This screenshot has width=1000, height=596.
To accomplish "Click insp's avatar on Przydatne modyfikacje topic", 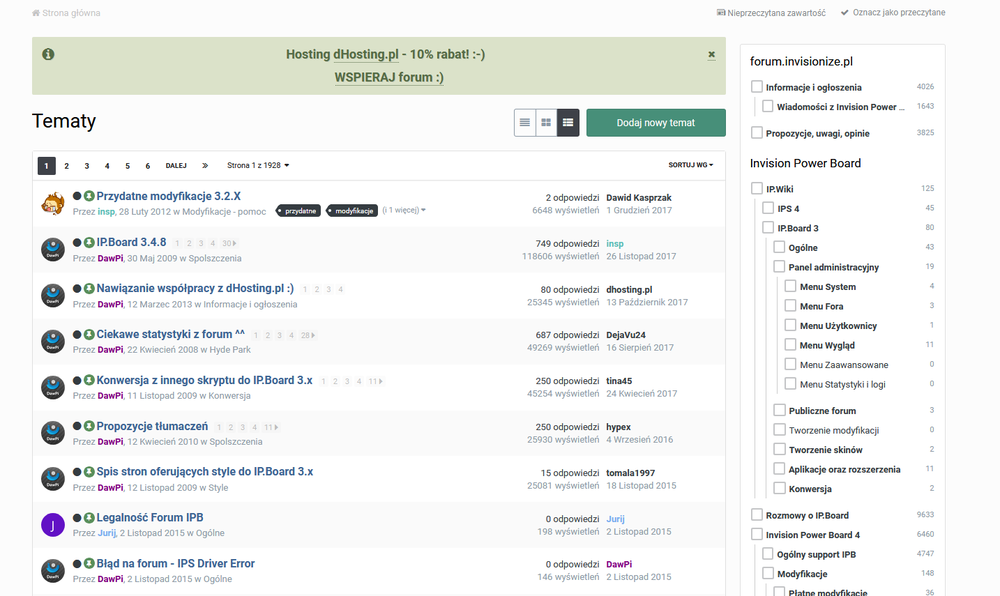I will tap(53, 204).
